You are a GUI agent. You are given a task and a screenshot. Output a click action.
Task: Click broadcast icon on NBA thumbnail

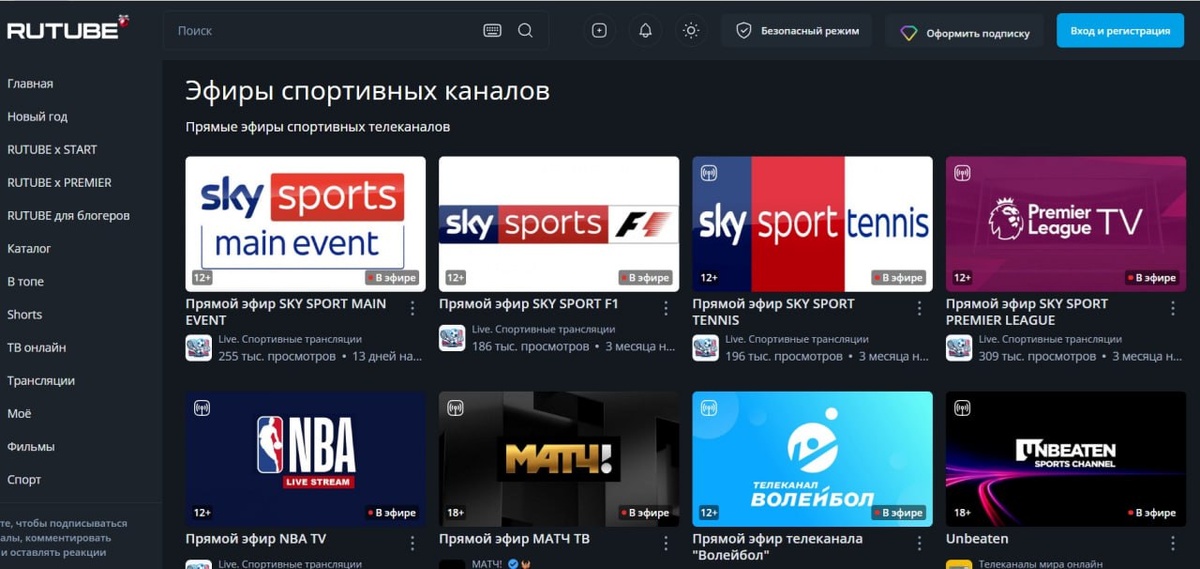(x=202, y=408)
